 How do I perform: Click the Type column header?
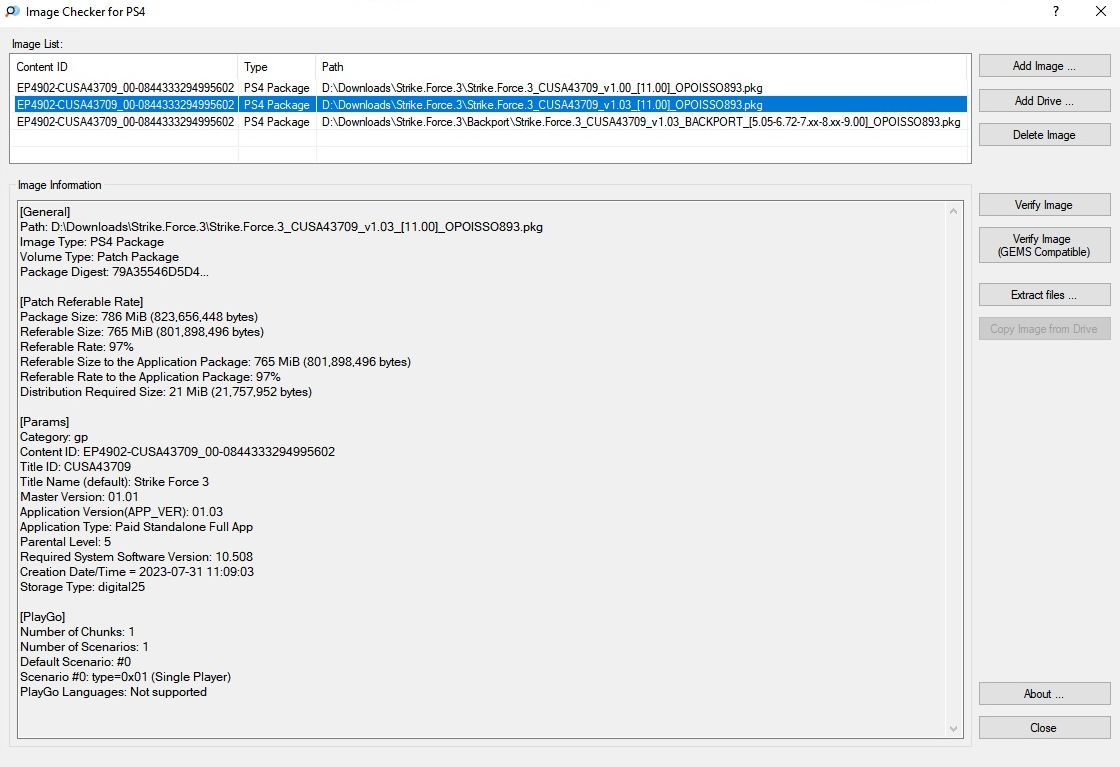(277, 67)
